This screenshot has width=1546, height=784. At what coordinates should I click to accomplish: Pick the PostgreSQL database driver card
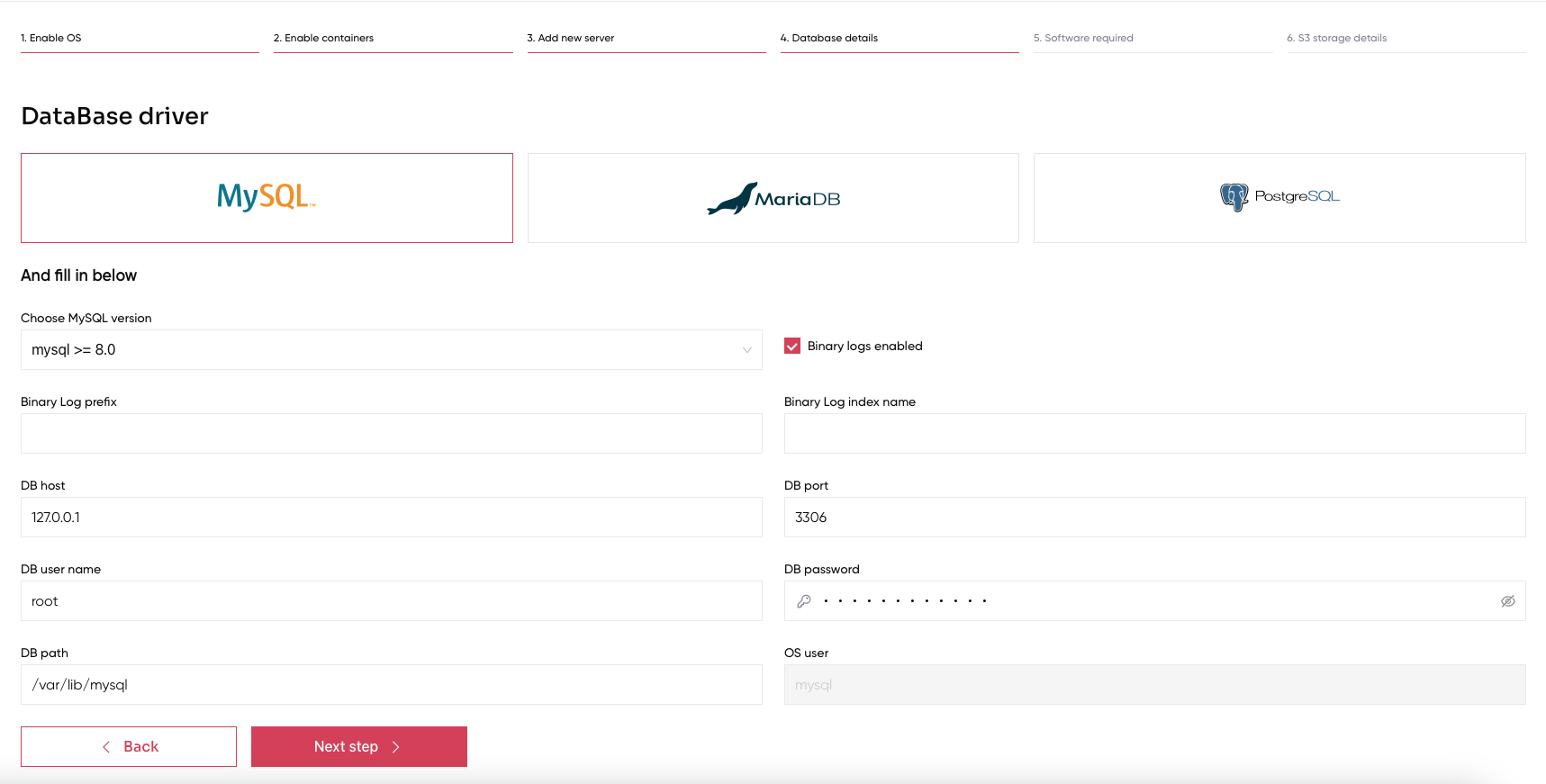1279,198
